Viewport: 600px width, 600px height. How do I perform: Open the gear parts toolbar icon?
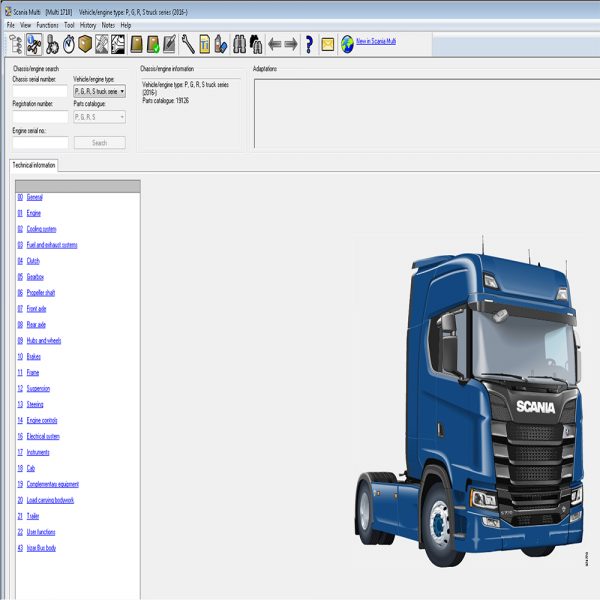point(52,44)
